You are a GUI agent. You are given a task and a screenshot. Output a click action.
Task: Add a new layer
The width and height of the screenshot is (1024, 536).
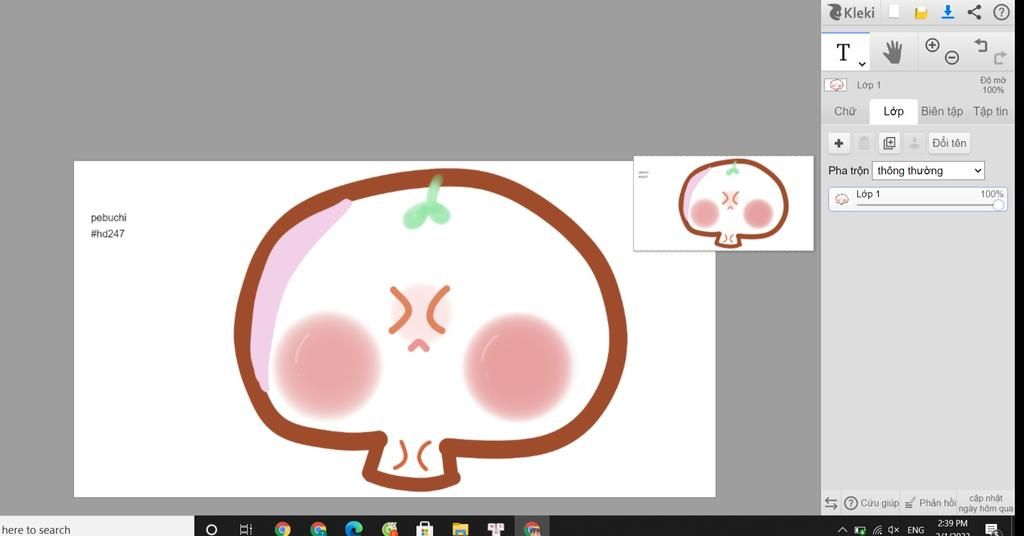(x=839, y=143)
